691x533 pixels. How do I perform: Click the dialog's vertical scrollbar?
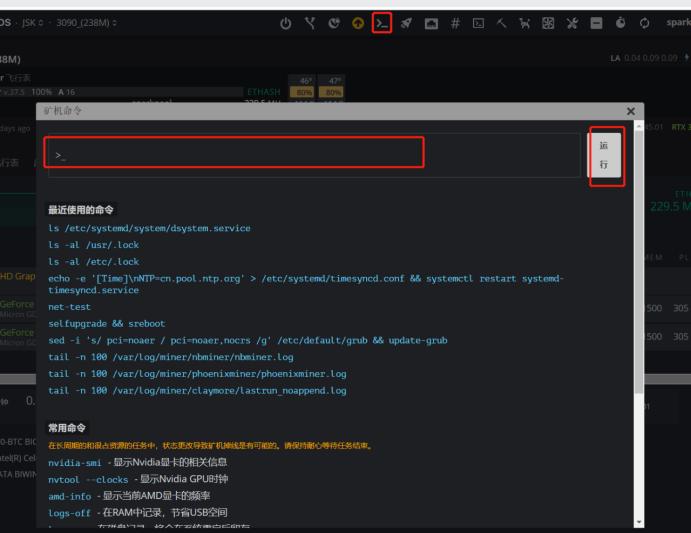(x=638, y=260)
